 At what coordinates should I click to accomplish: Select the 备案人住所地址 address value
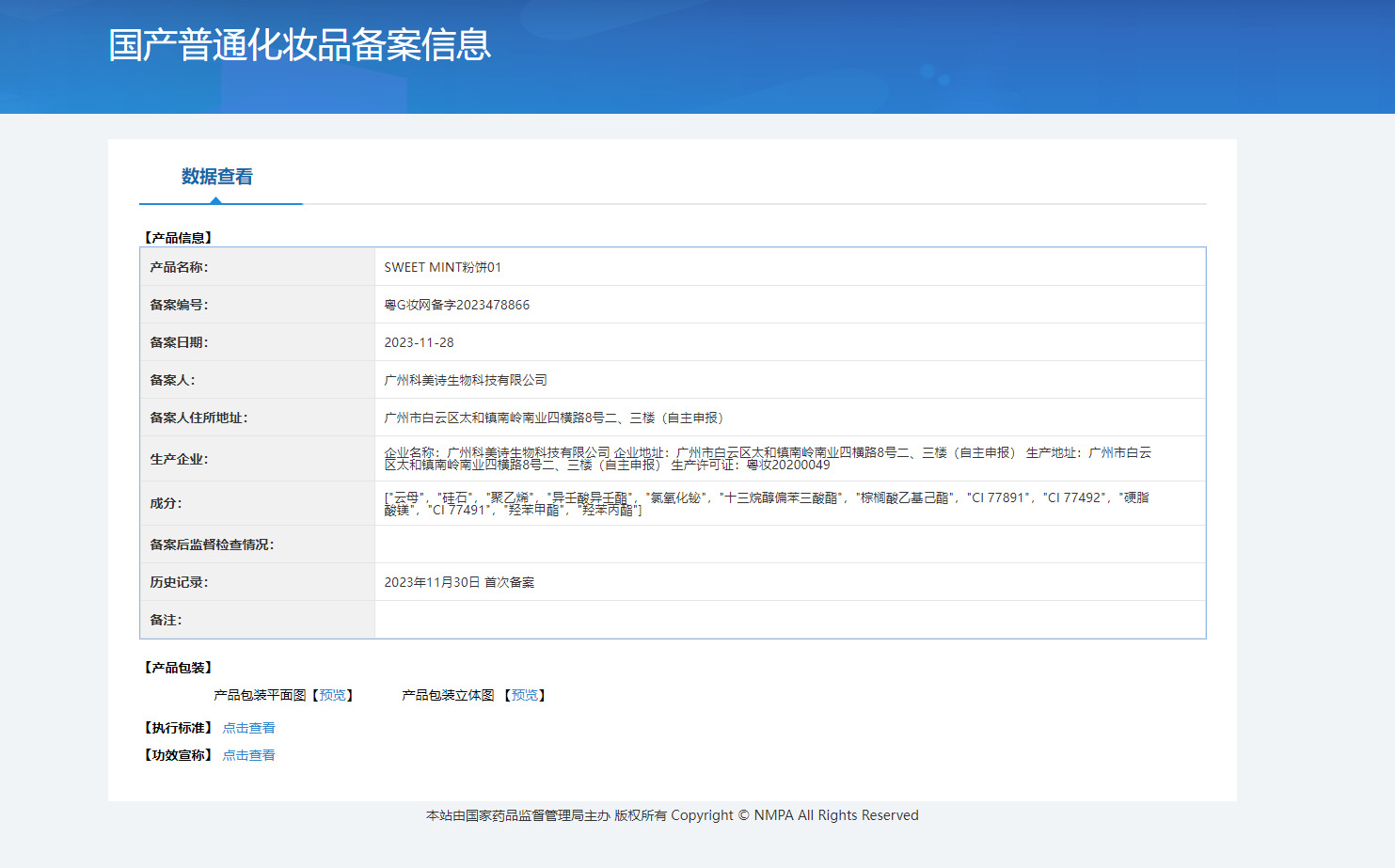[x=554, y=418]
